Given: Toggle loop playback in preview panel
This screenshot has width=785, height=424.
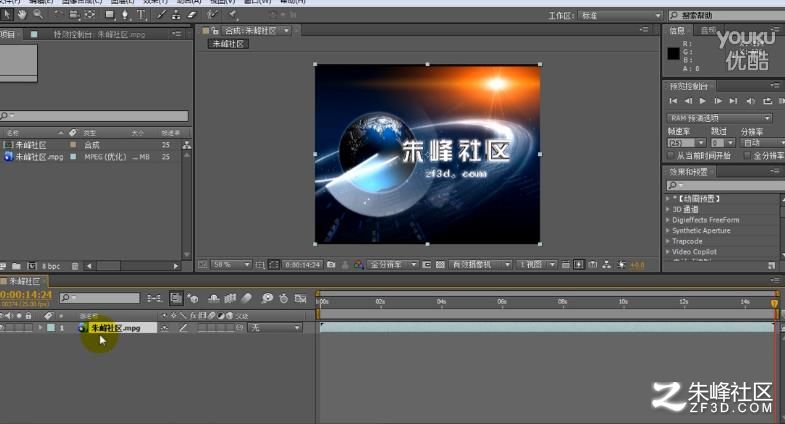Looking at the screenshot, I should click(767, 101).
